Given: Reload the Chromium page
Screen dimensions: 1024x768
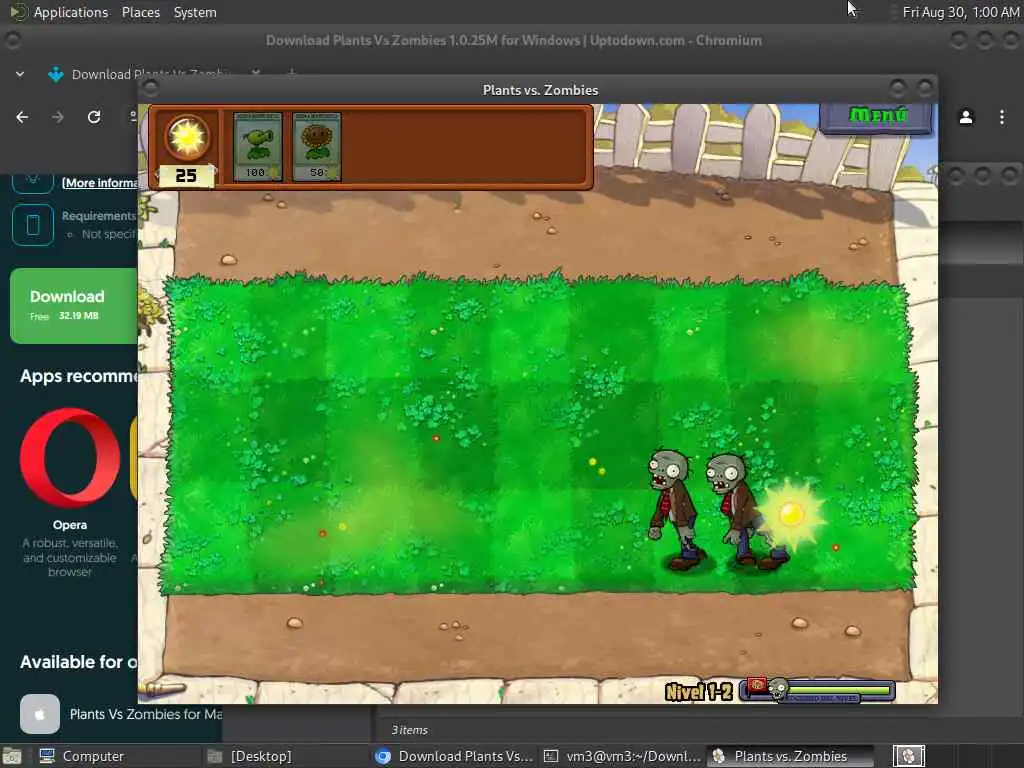Looking at the screenshot, I should click(x=94, y=117).
